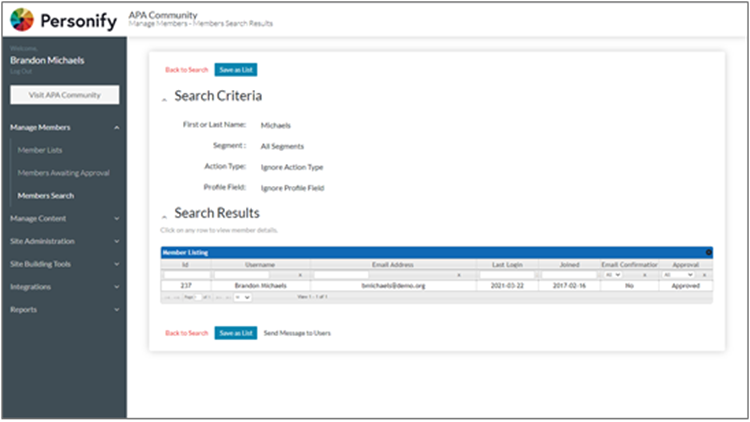The height and width of the screenshot is (422, 750).
Task: Clear the Approval filter x icon
Action: (x=704, y=274)
